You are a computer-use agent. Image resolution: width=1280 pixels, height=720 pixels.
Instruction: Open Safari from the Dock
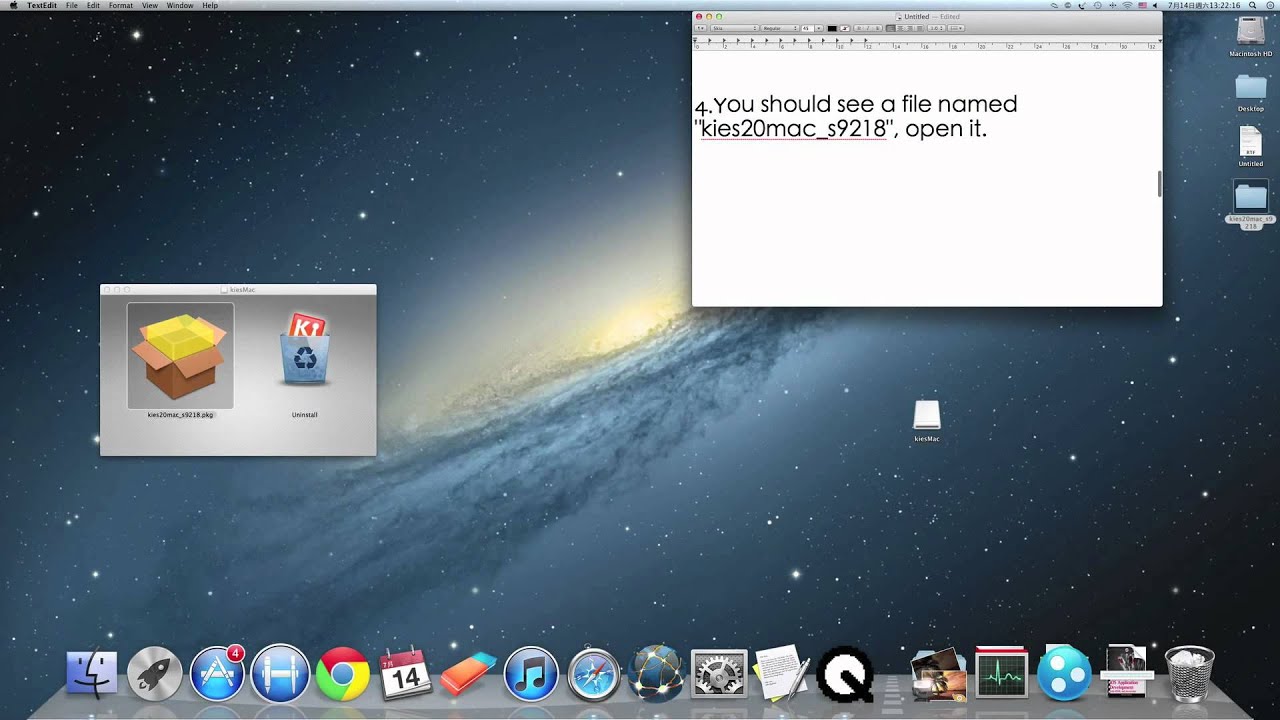pos(593,673)
